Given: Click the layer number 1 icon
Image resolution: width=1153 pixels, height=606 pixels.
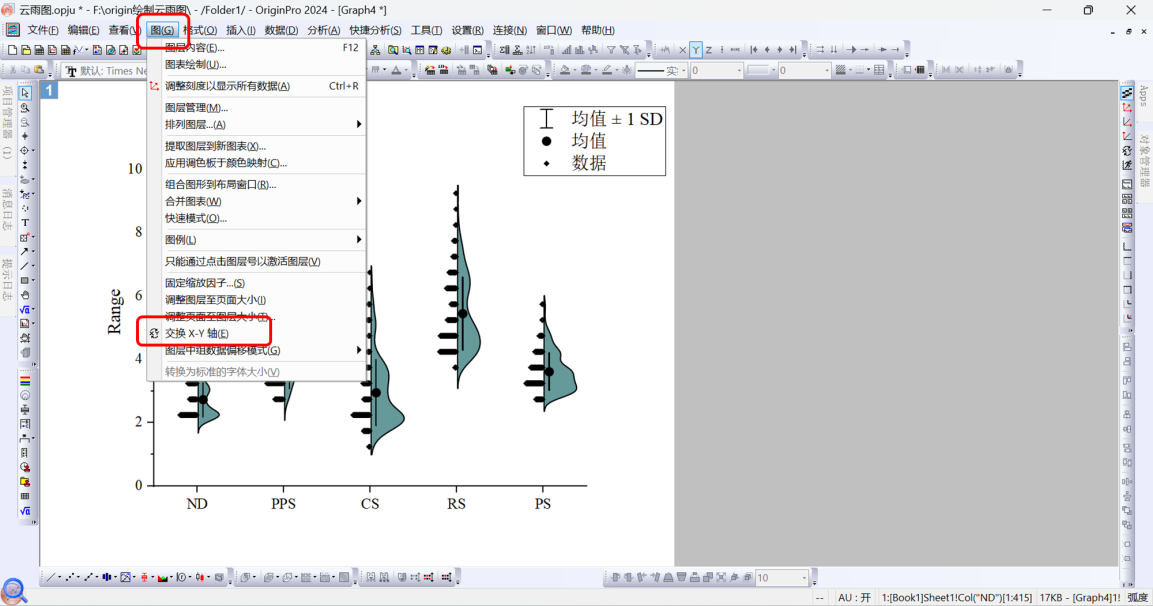Looking at the screenshot, I should tap(49, 90).
